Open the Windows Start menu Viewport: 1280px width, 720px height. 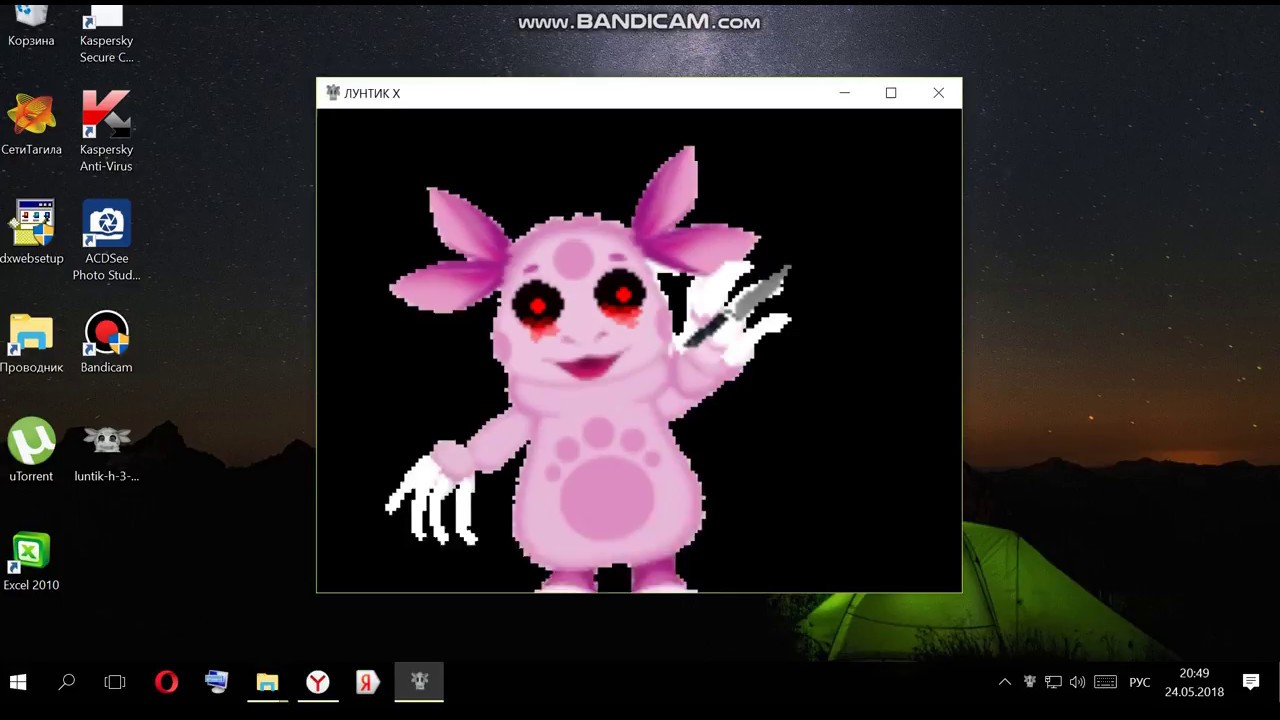[18, 682]
